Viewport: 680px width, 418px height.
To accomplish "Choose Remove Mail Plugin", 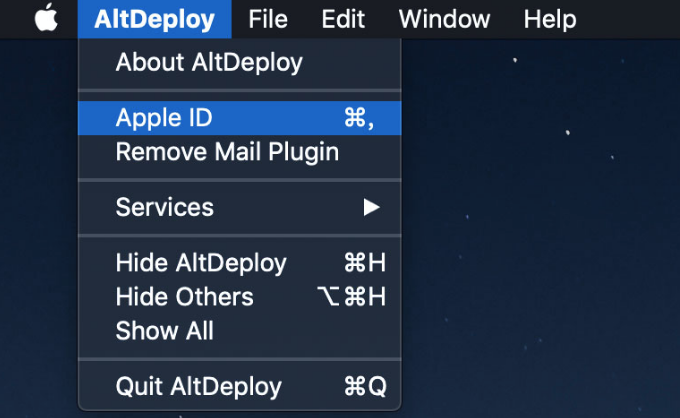I will [x=240, y=152].
